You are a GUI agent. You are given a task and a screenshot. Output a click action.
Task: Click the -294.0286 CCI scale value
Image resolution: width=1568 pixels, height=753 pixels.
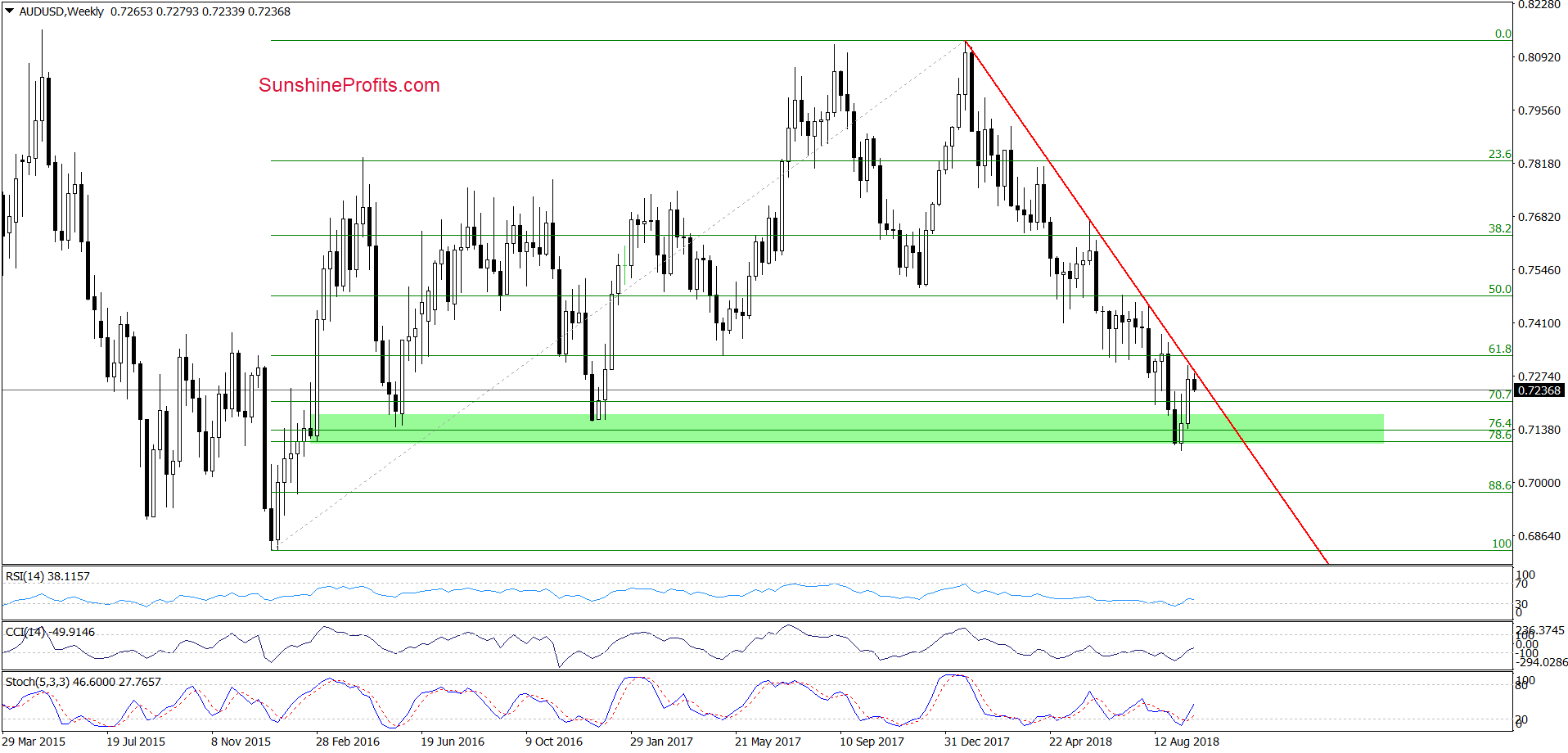coord(1542,662)
